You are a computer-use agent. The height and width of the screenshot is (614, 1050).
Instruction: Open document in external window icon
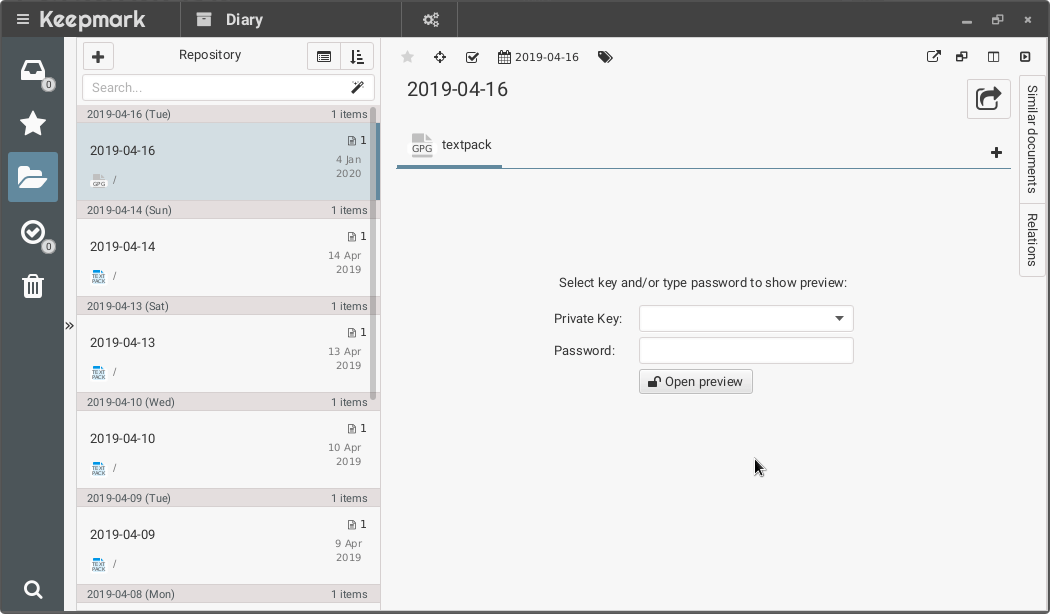933,57
